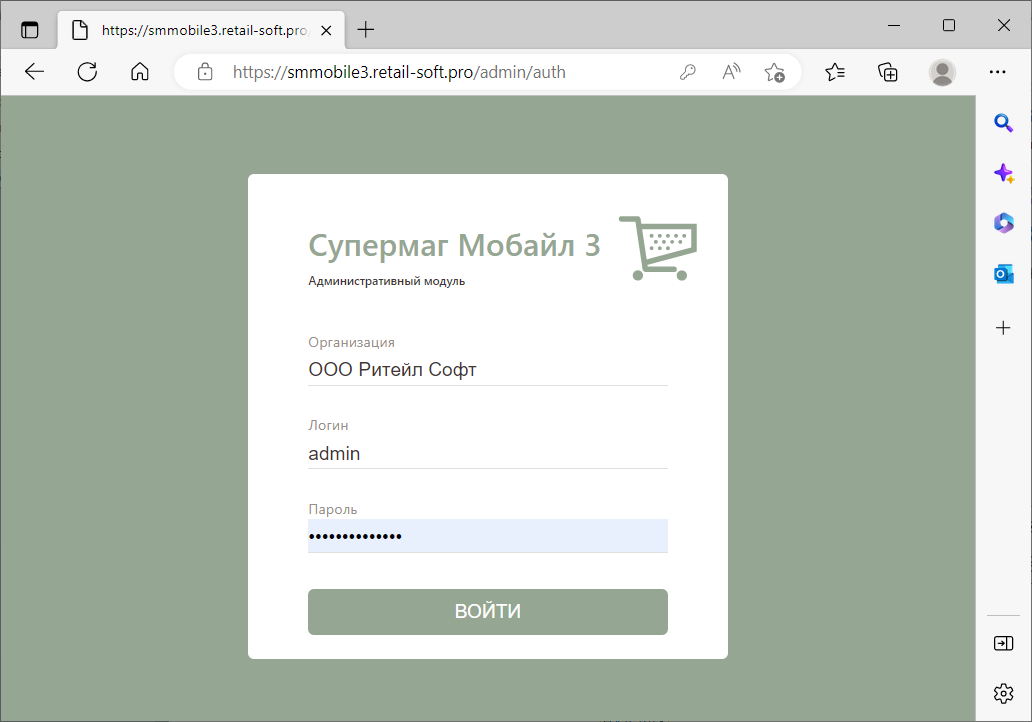This screenshot has height=722, width=1032.
Task: View site information lock icon
Action: pyautogui.click(x=205, y=72)
